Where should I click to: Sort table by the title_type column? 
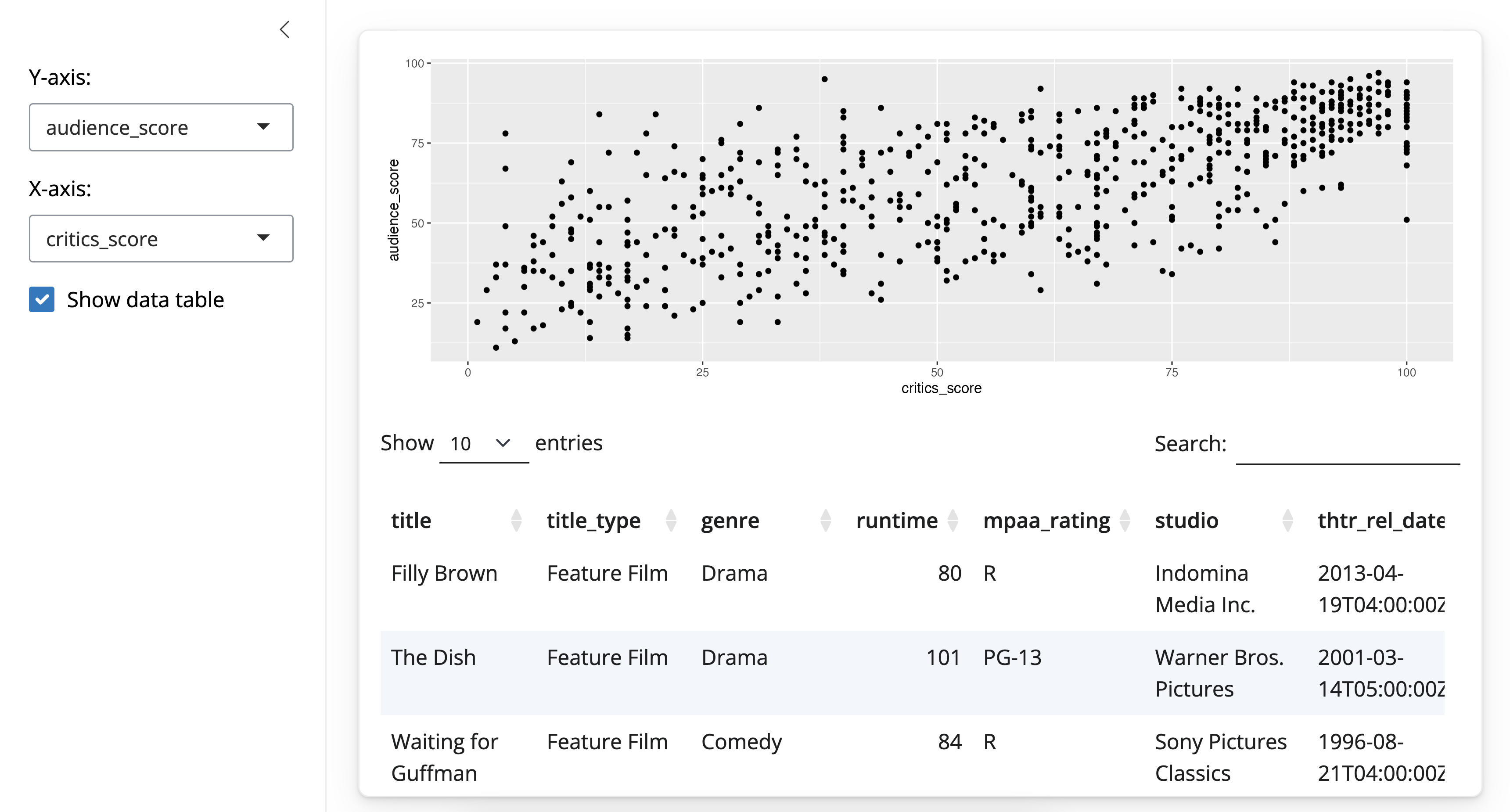pyautogui.click(x=612, y=521)
